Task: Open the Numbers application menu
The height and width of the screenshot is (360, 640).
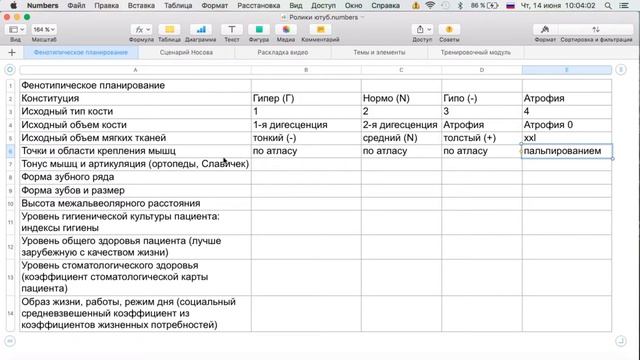Action: click(42, 6)
